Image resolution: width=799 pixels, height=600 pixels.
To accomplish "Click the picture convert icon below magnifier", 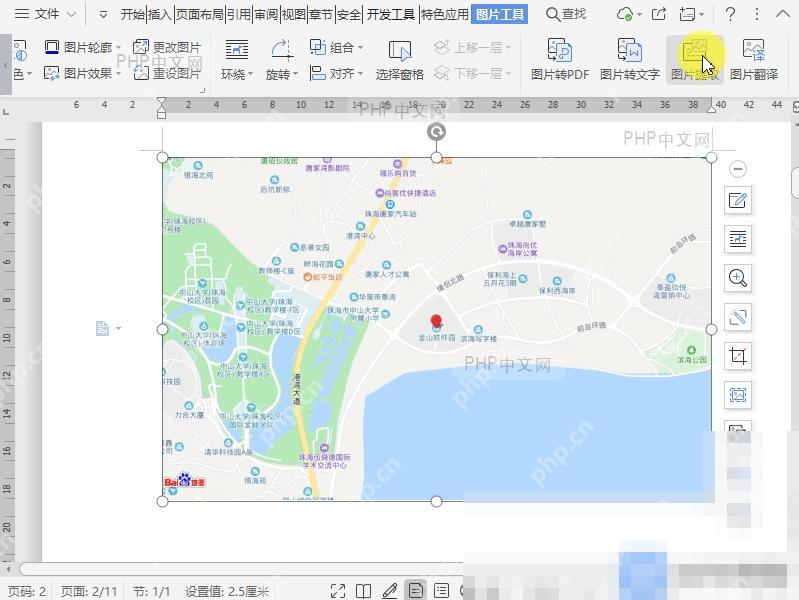I will click(x=737, y=317).
